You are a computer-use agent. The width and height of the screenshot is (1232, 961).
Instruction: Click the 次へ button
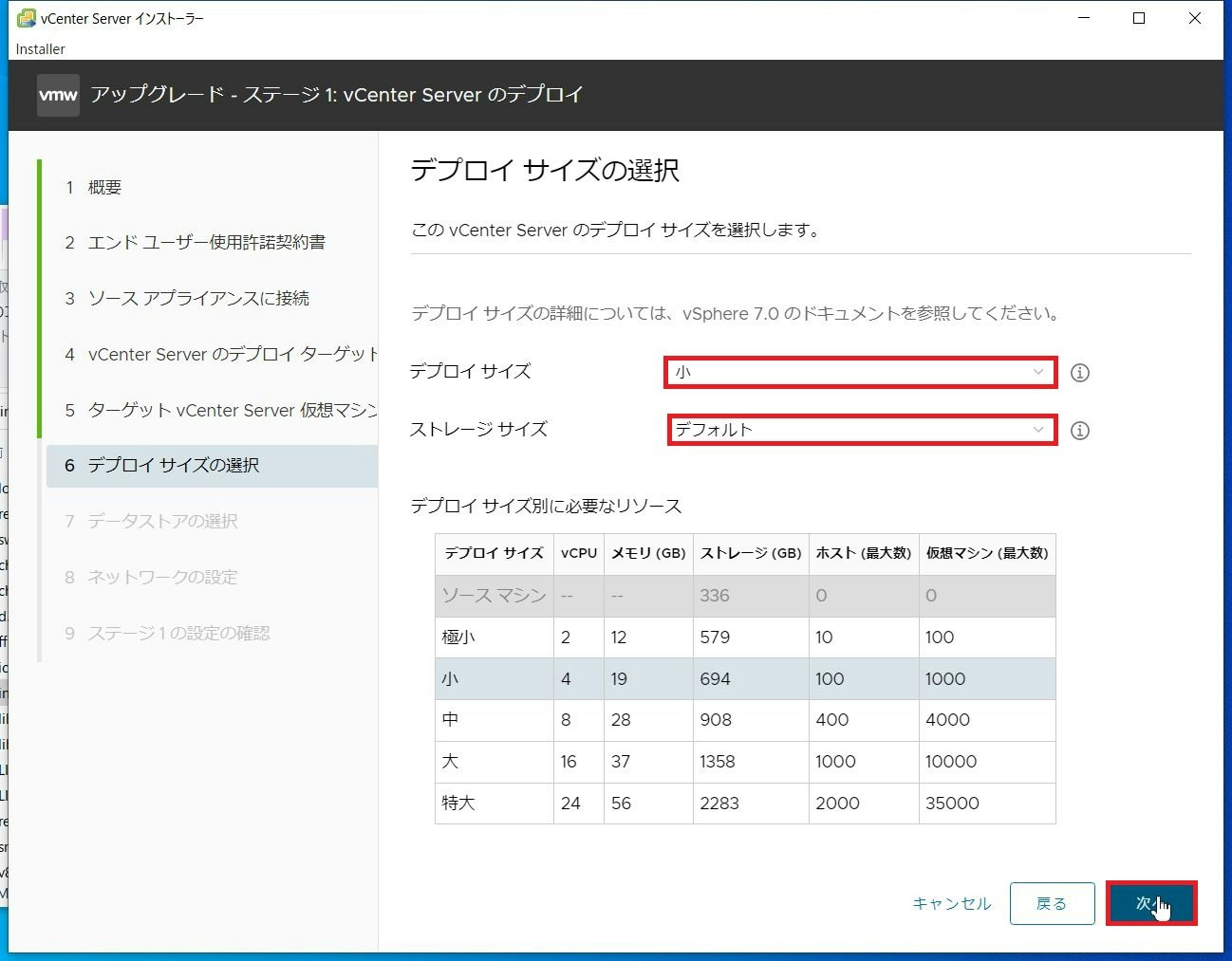coord(1150,903)
